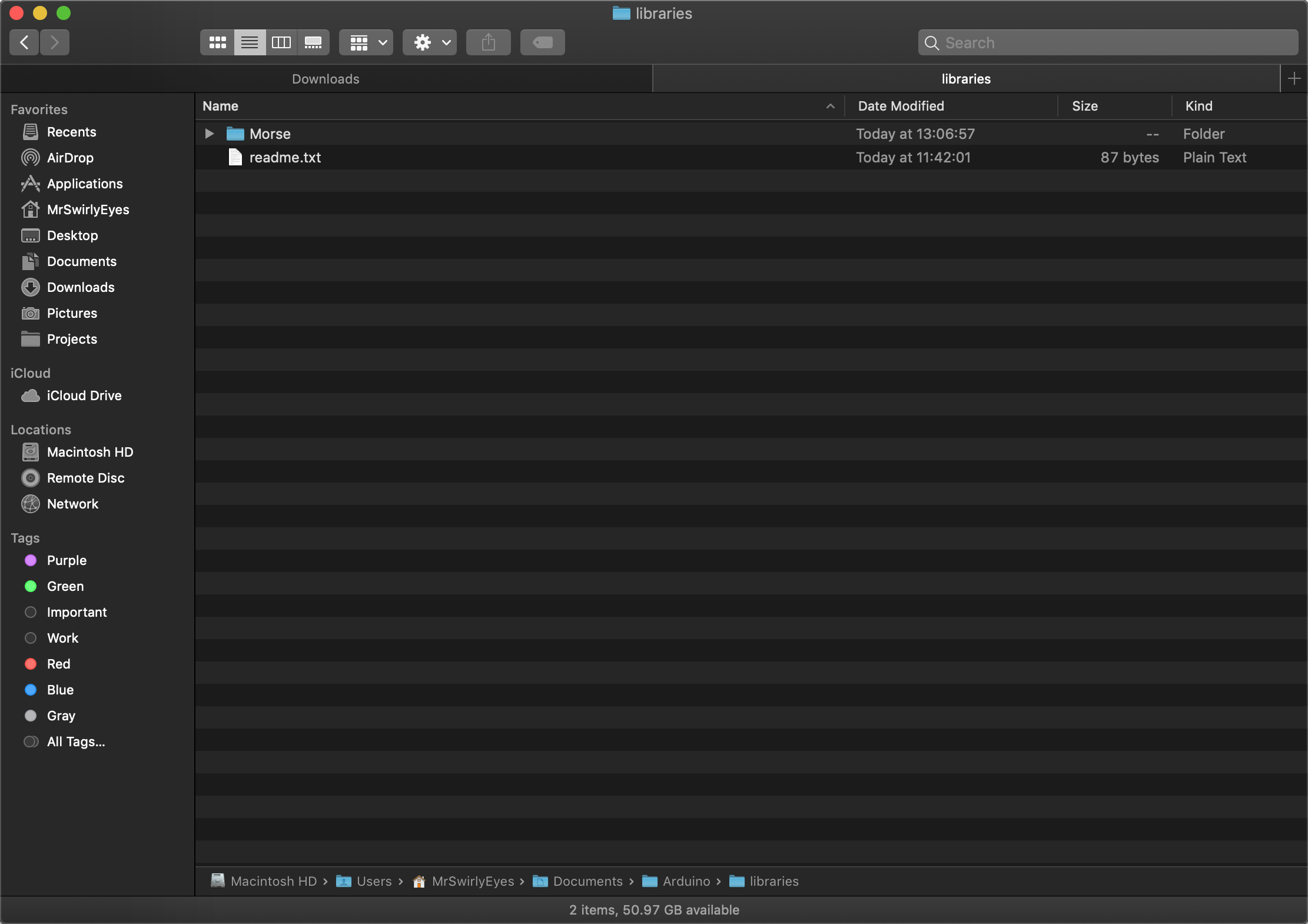Screen dimensions: 1308x924
Task: Open the group-by arrangement dropdown
Action: pyautogui.click(x=366, y=42)
